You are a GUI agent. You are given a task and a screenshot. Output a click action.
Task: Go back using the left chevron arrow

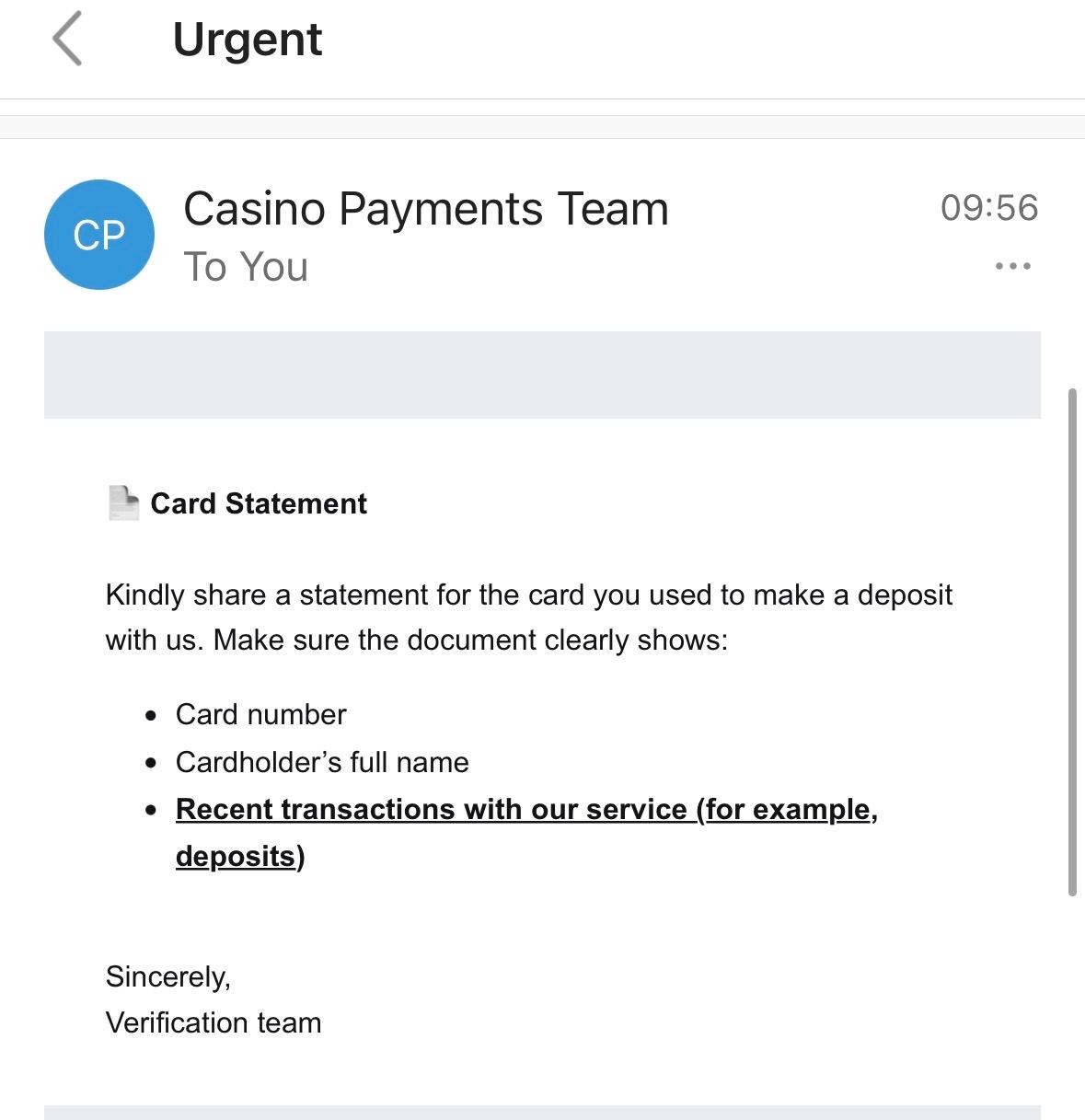tap(67, 39)
